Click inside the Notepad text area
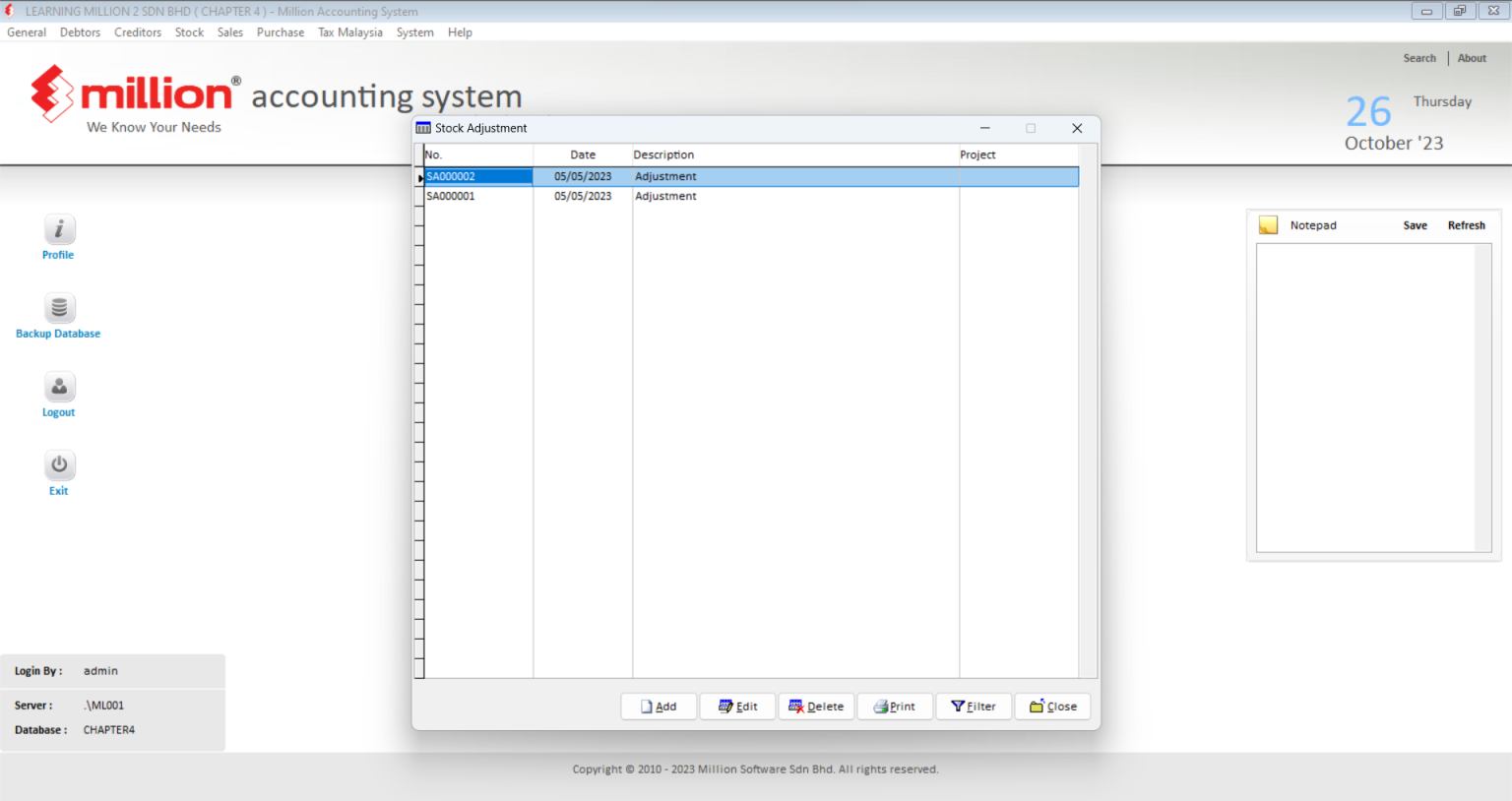 coord(1365,398)
